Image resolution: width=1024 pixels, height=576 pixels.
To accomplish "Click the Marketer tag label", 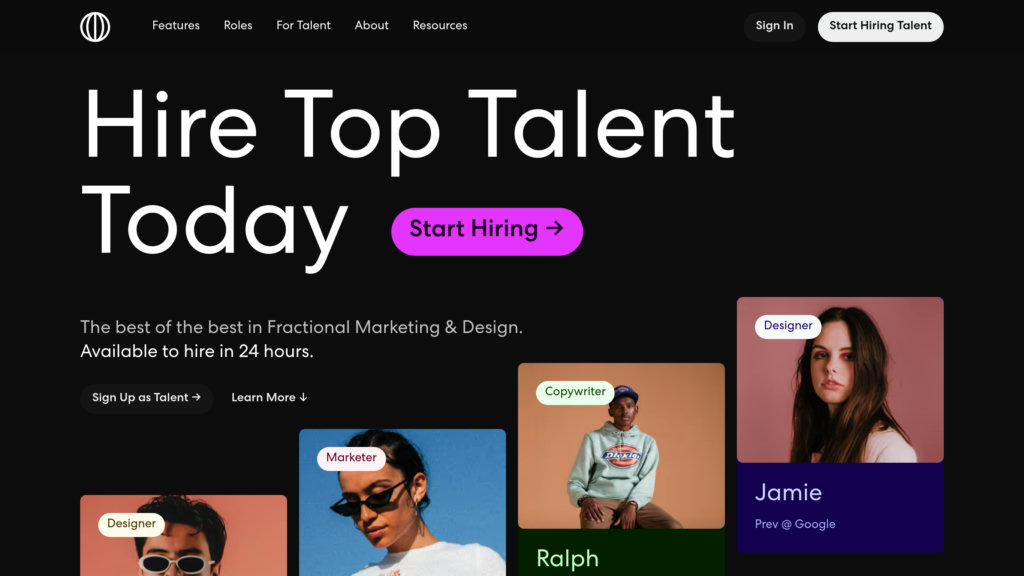I will 352,458.
